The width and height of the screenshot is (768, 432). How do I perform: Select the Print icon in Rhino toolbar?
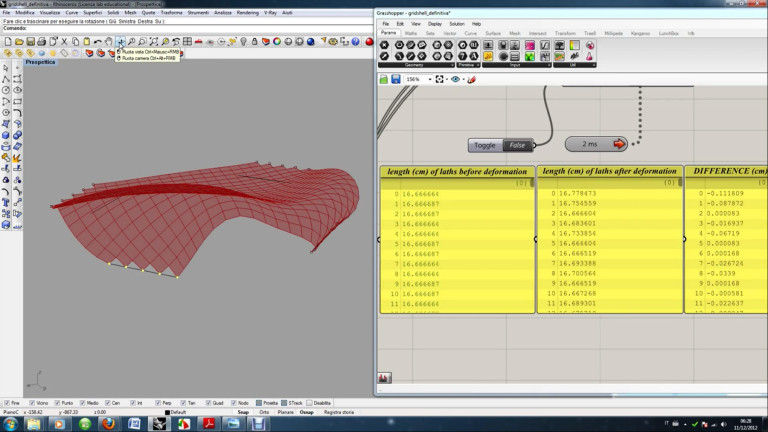(43, 41)
